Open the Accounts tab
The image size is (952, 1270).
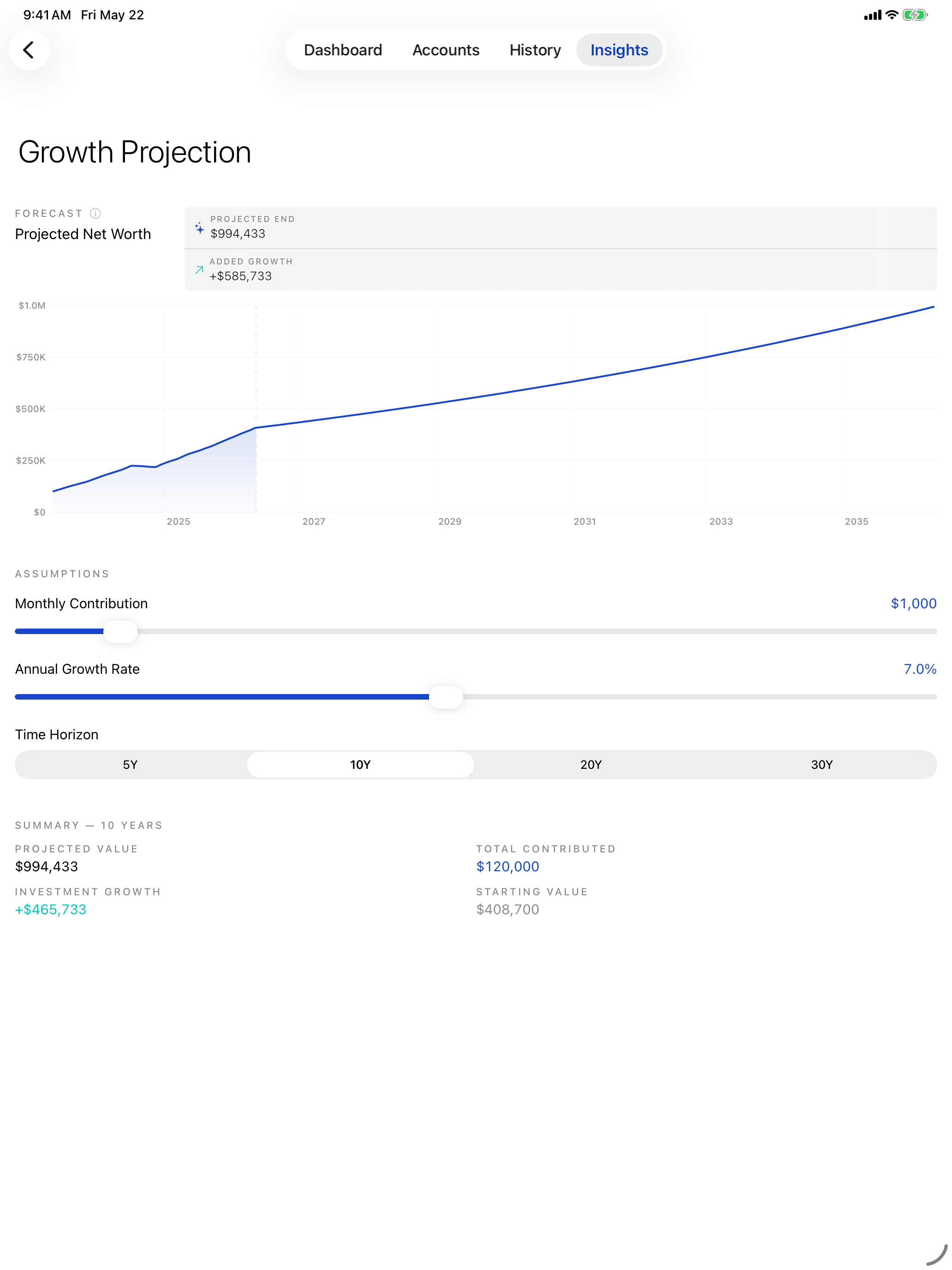pyautogui.click(x=445, y=50)
